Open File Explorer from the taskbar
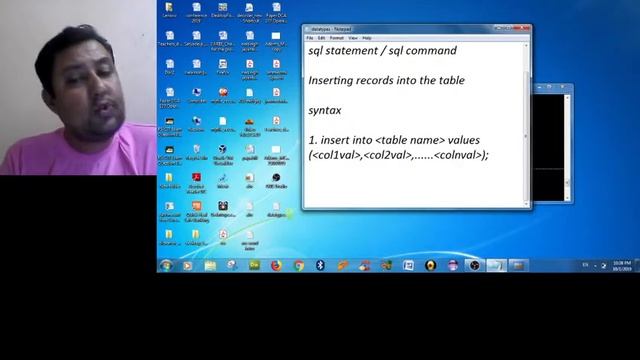The image size is (640, 360). click(x=210, y=266)
